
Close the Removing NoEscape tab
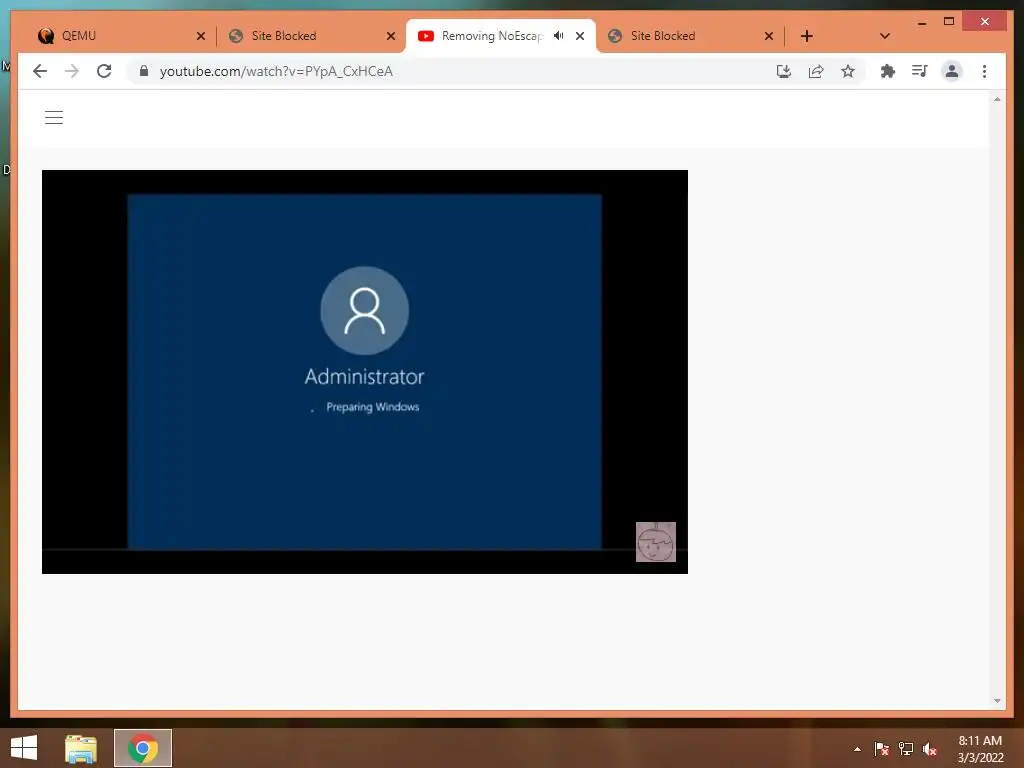(580, 36)
